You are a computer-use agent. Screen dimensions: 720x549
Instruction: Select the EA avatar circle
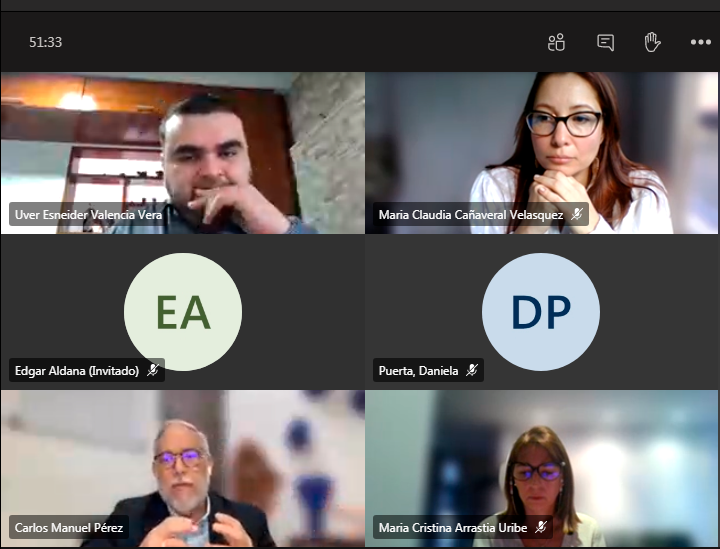182,312
